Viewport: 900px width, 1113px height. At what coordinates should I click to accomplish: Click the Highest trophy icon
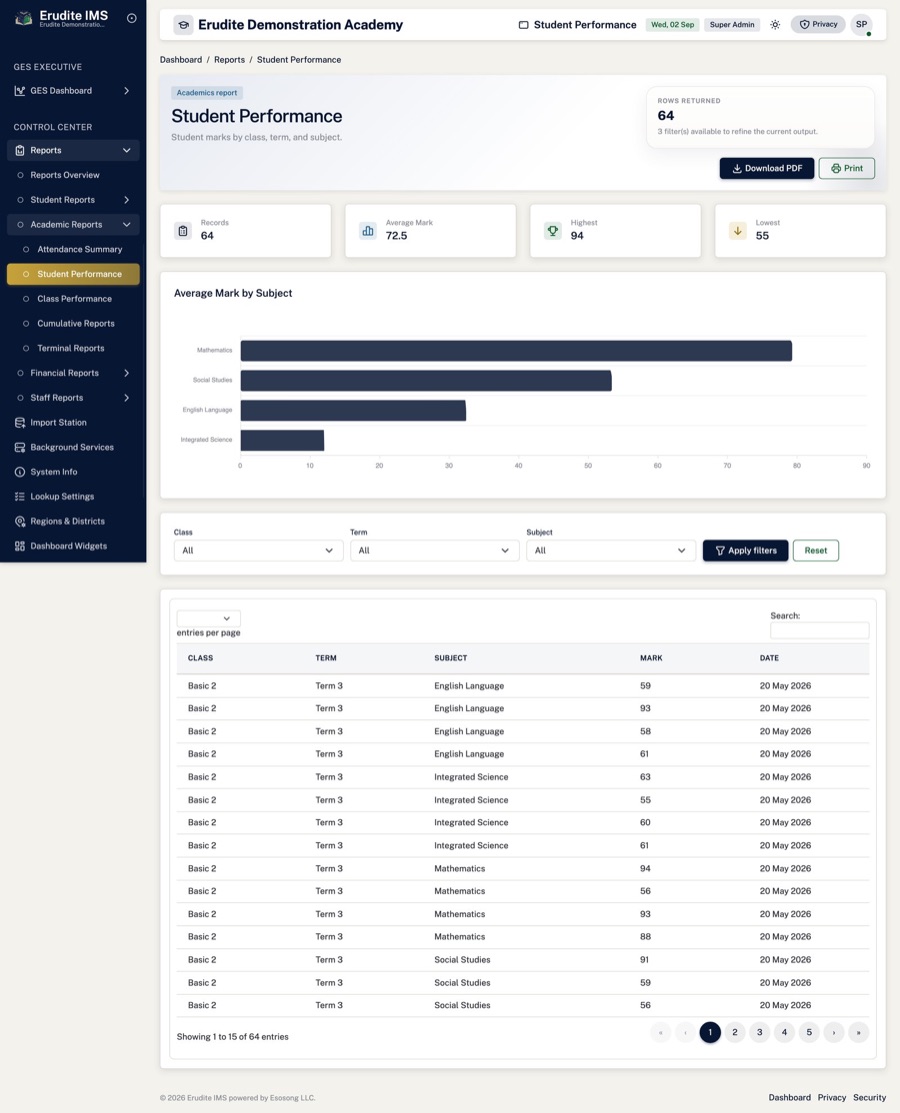pyautogui.click(x=553, y=231)
